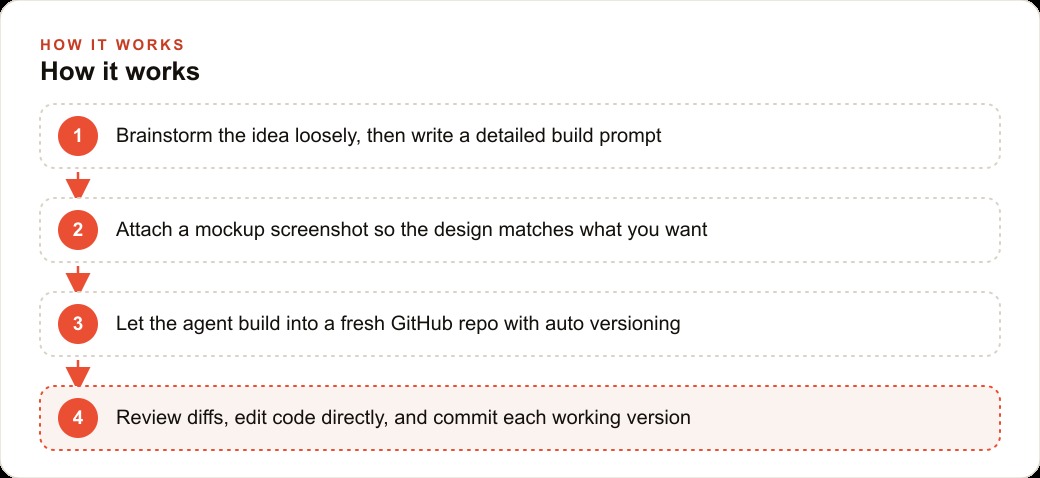Click the step 1 number badge

click(78, 136)
